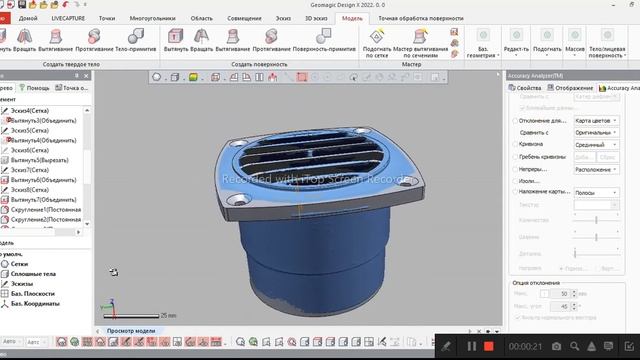Select surface Вытянуть (extrude) tool
The width and height of the screenshot is (640, 360).
[176, 40]
